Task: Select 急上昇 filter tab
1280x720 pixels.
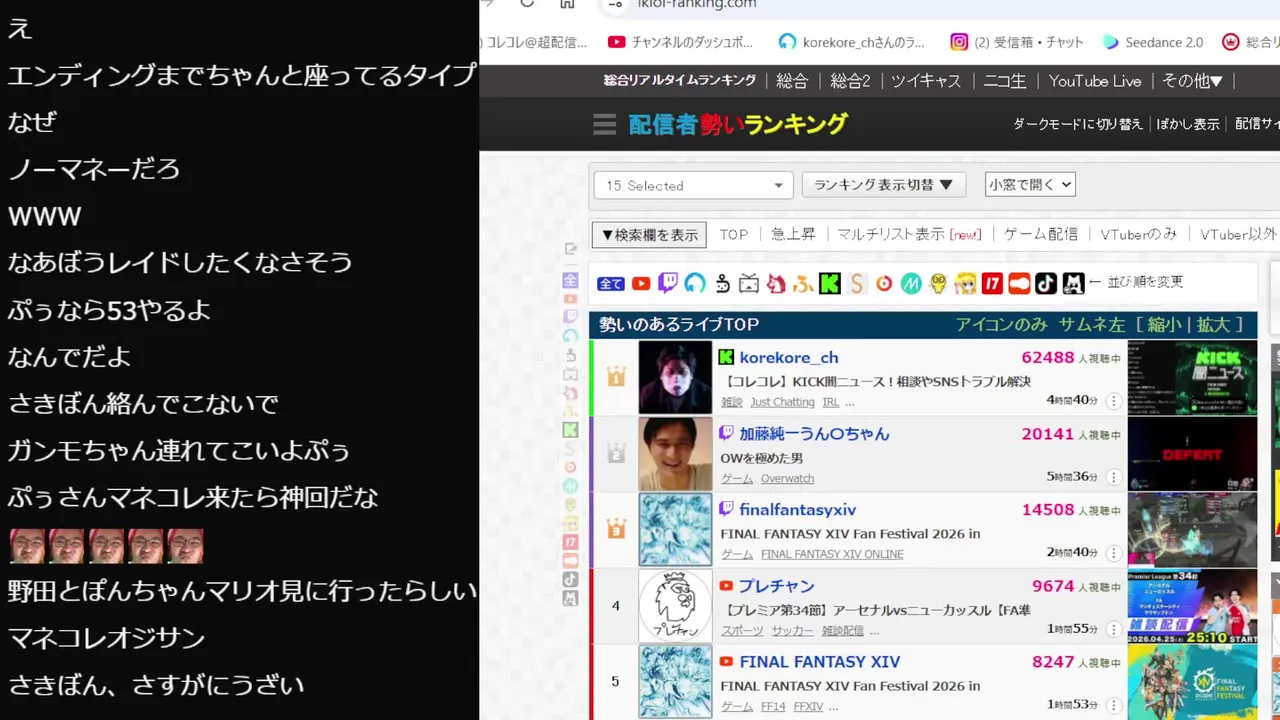Action: pyautogui.click(x=793, y=234)
